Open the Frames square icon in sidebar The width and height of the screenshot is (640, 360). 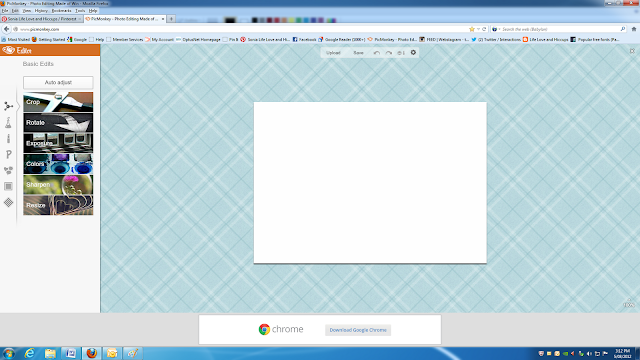coord(8,187)
